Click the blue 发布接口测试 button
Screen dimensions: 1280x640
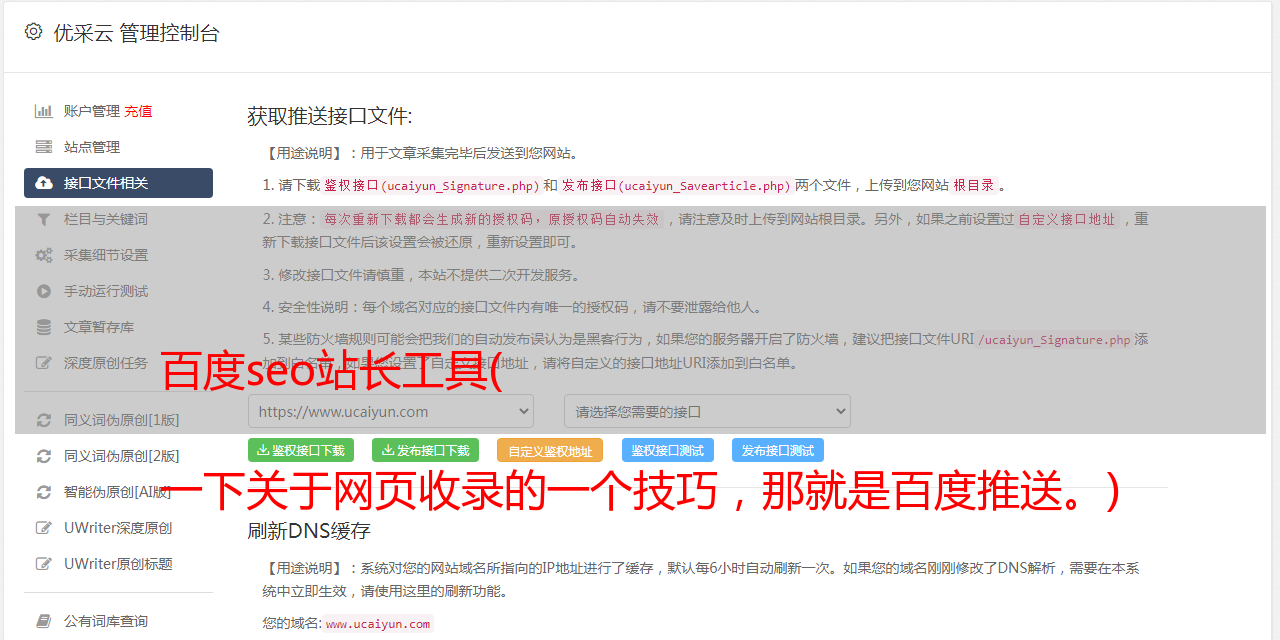(778, 450)
